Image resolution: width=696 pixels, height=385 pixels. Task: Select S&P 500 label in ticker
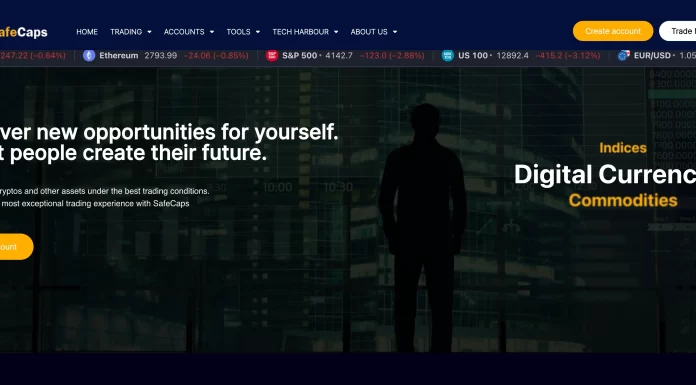pos(300,56)
